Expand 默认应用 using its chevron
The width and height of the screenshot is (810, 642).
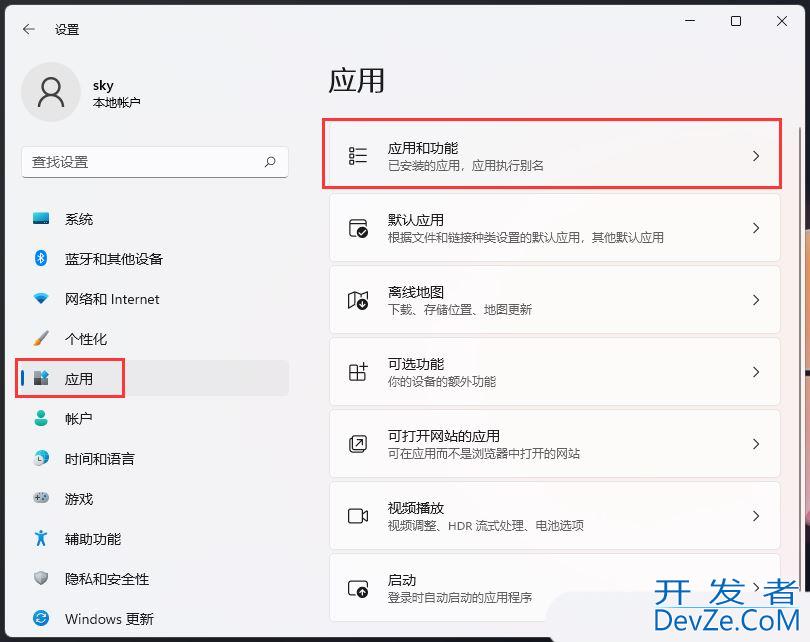756,228
